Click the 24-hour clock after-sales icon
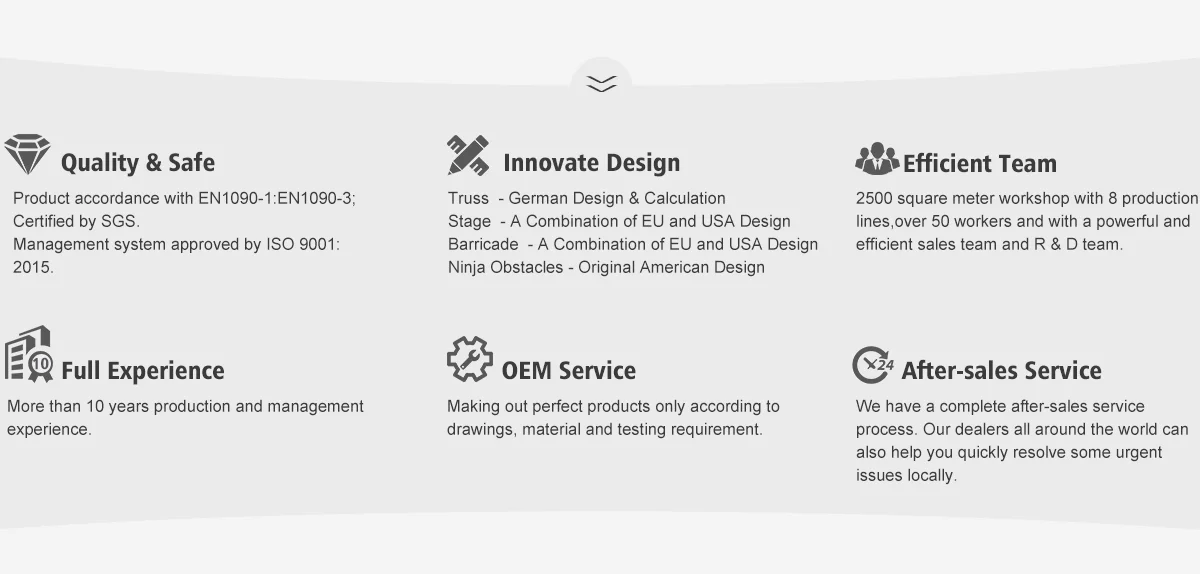 873,365
